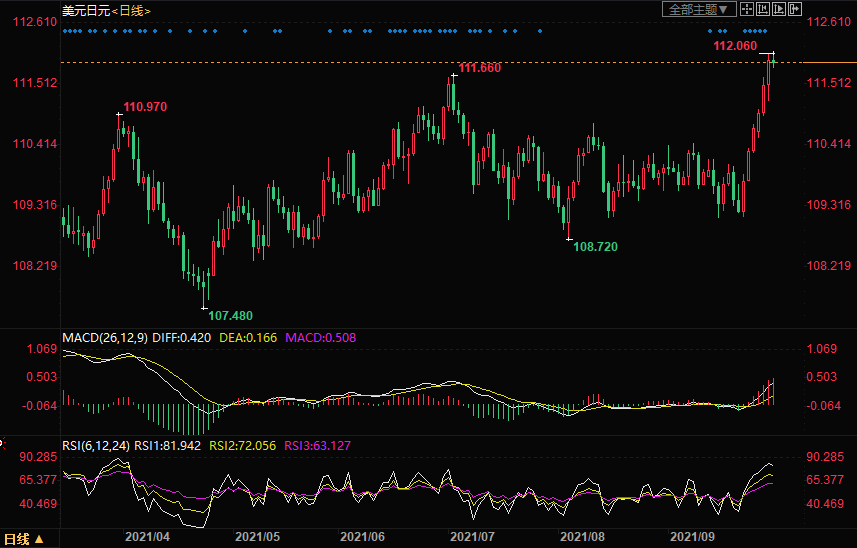Click the 美元日元 chart title
857x548 pixels.
[84, 10]
